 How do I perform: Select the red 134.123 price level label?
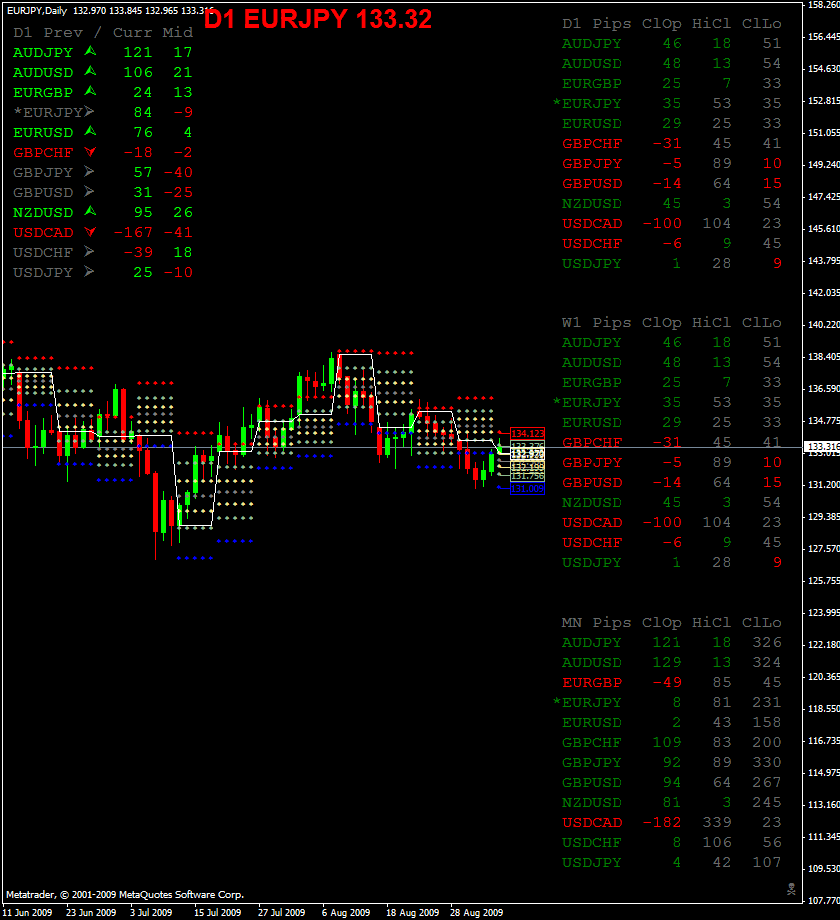[x=527, y=434]
